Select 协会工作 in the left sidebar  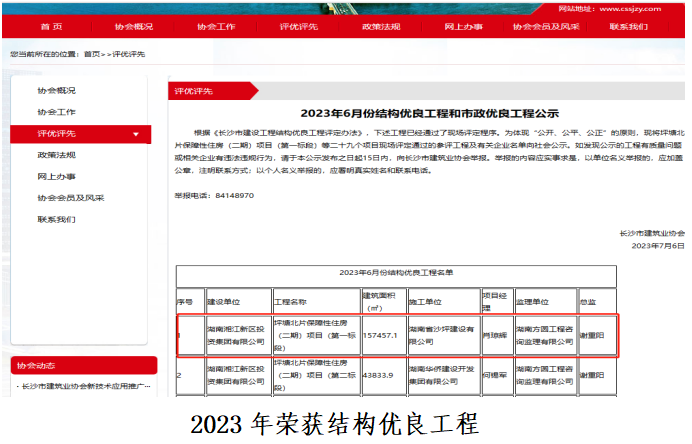[56, 112]
